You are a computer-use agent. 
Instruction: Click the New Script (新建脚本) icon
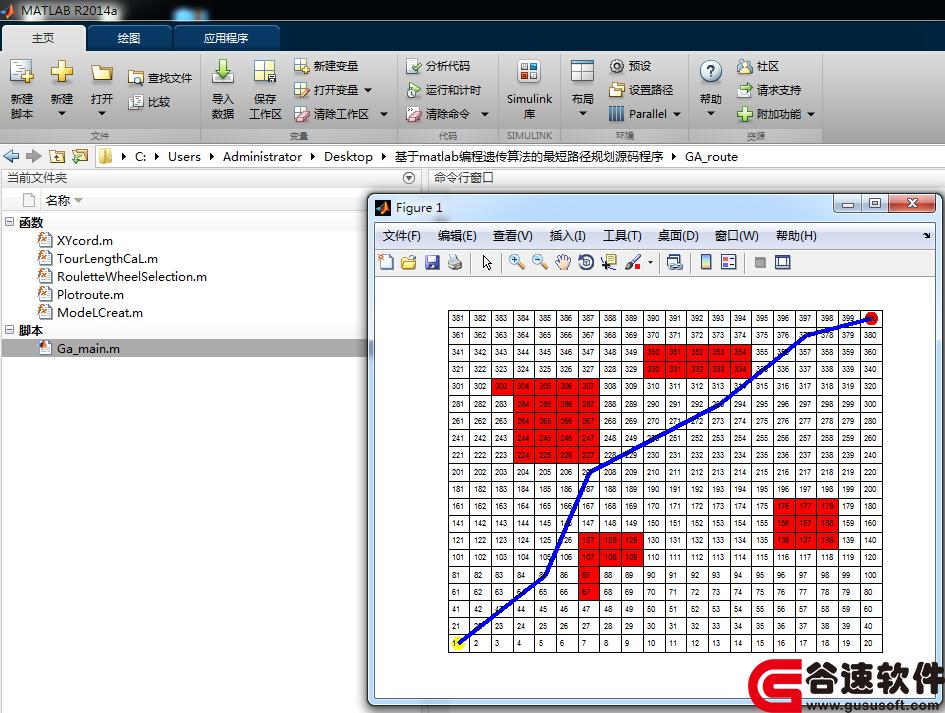(22, 72)
